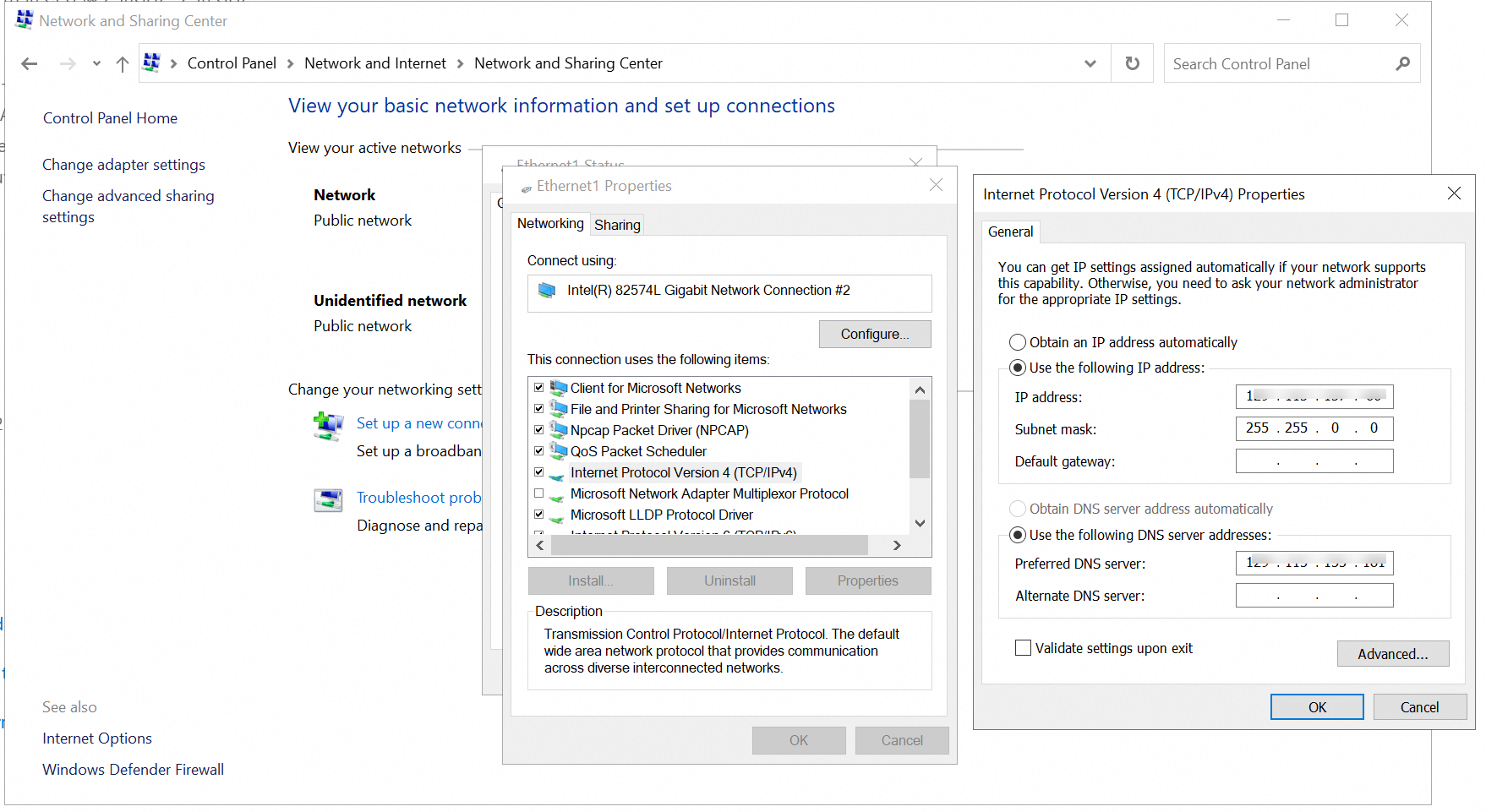
Task: Open Control Panel Home link
Action: [110, 118]
